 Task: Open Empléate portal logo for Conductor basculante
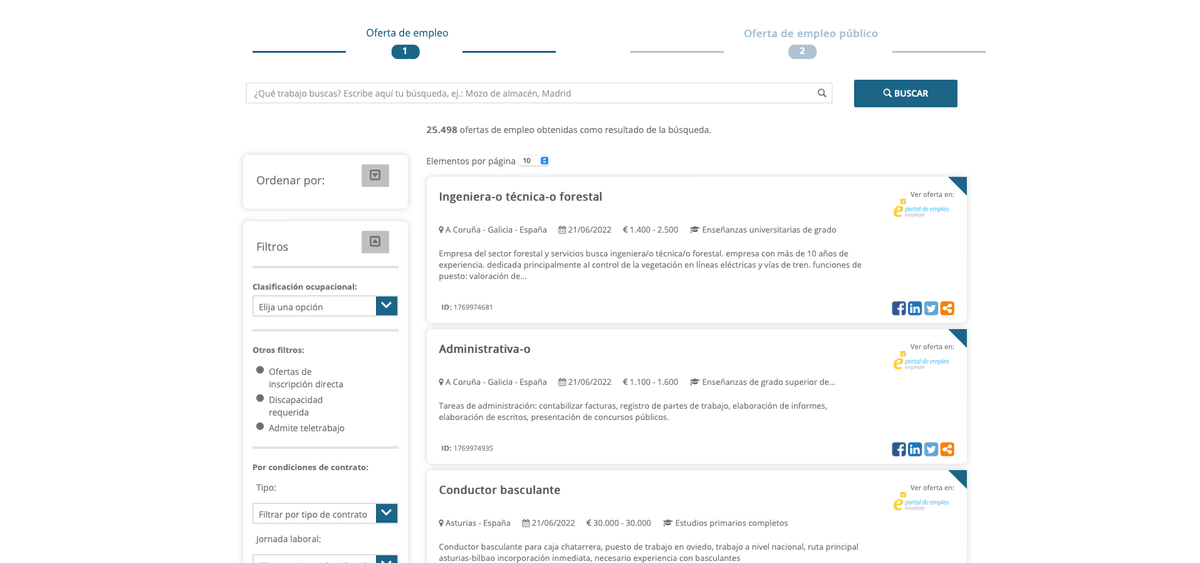(x=921, y=502)
